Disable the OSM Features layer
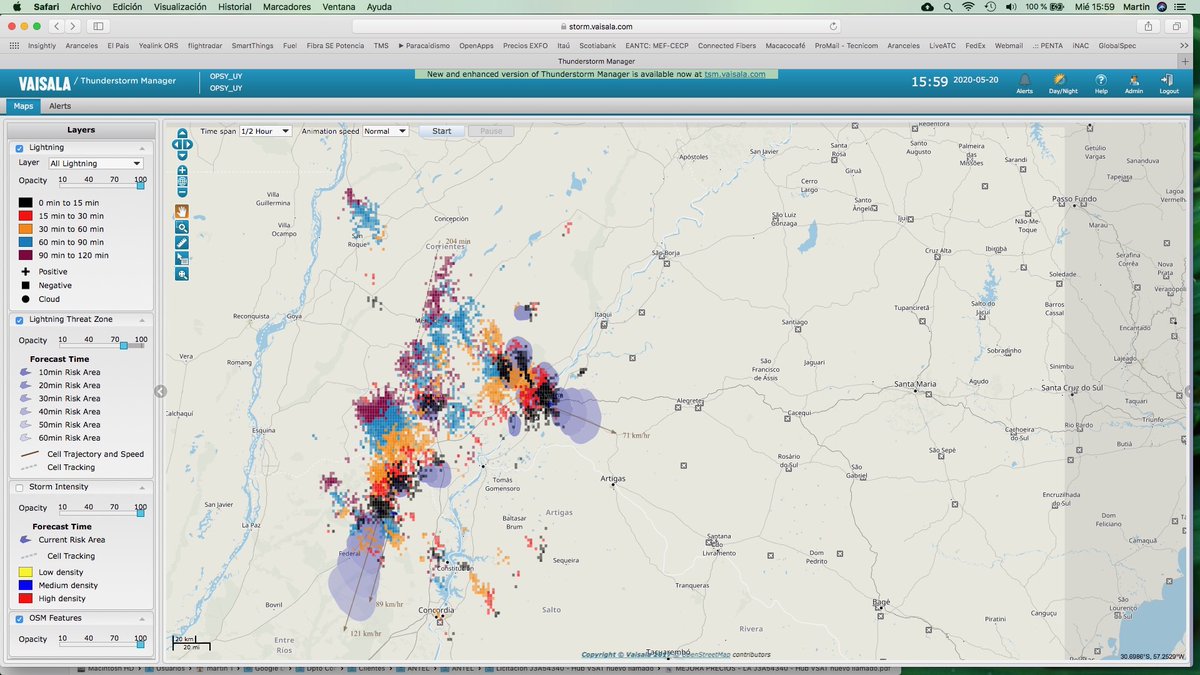The height and width of the screenshot is (675, 1200). click(18, 618)
